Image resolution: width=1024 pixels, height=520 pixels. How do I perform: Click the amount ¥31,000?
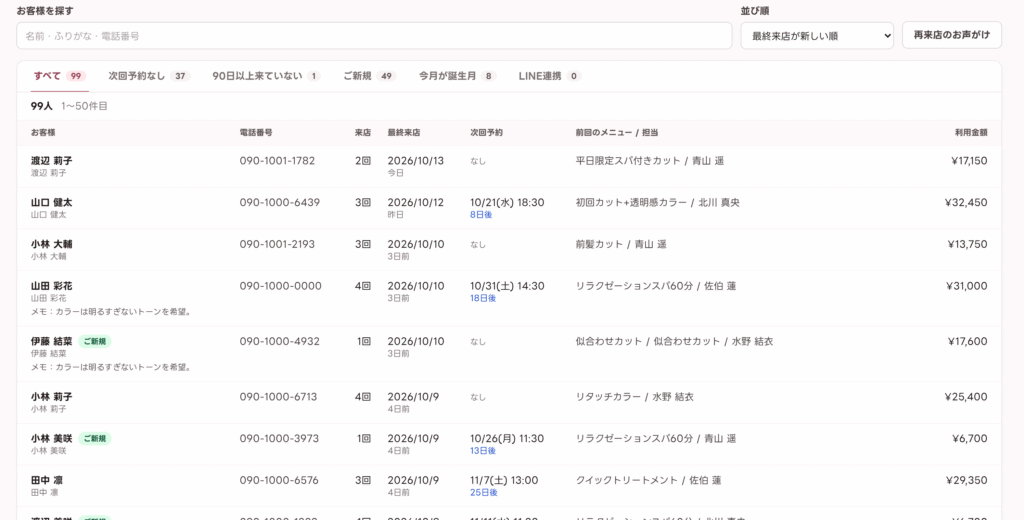pyautogui.click(x=967, y=286)
